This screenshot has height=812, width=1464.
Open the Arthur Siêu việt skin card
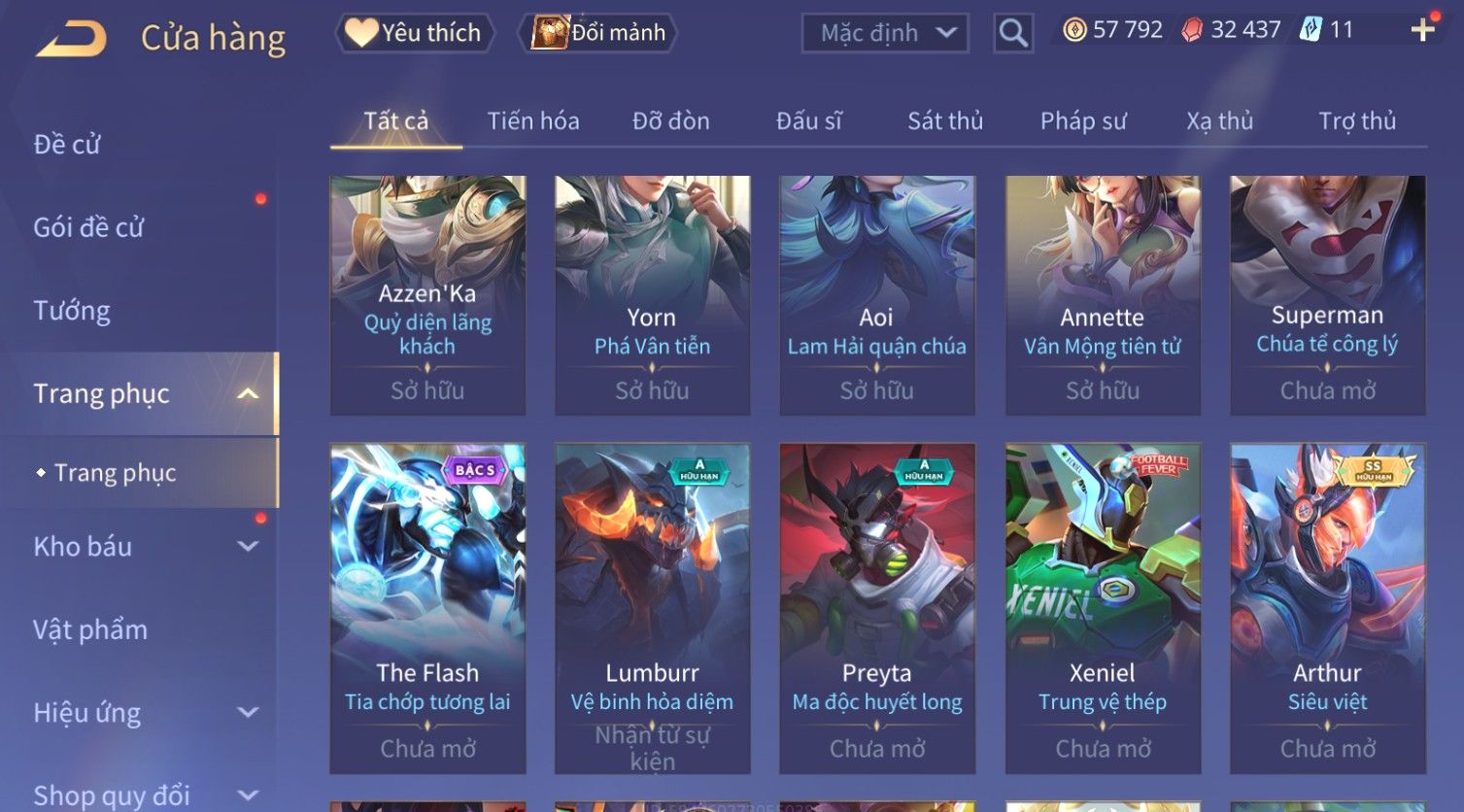[1327, 609]
